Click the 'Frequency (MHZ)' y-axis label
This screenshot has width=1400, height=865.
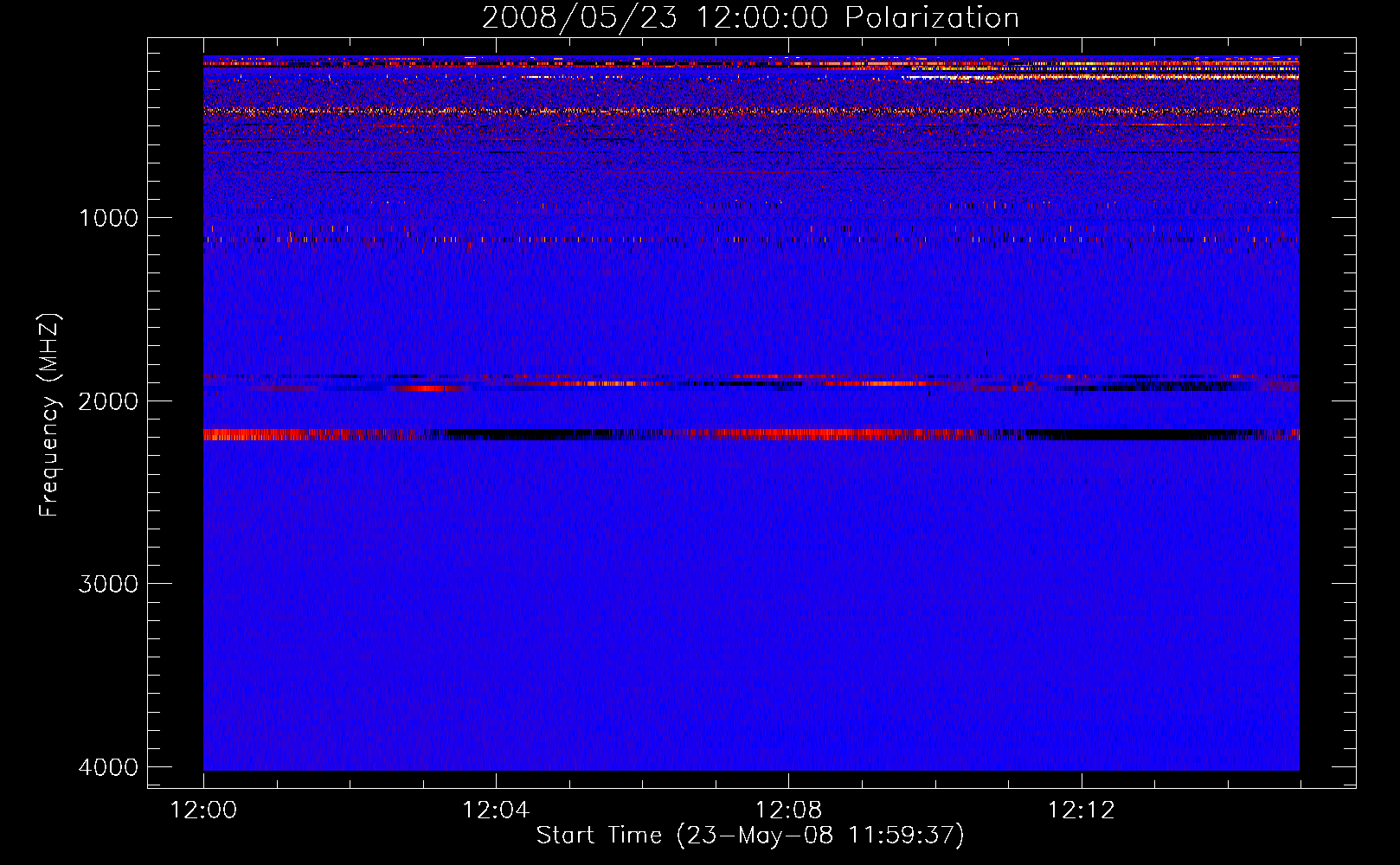pyautogui.click(x=49, y=414)
